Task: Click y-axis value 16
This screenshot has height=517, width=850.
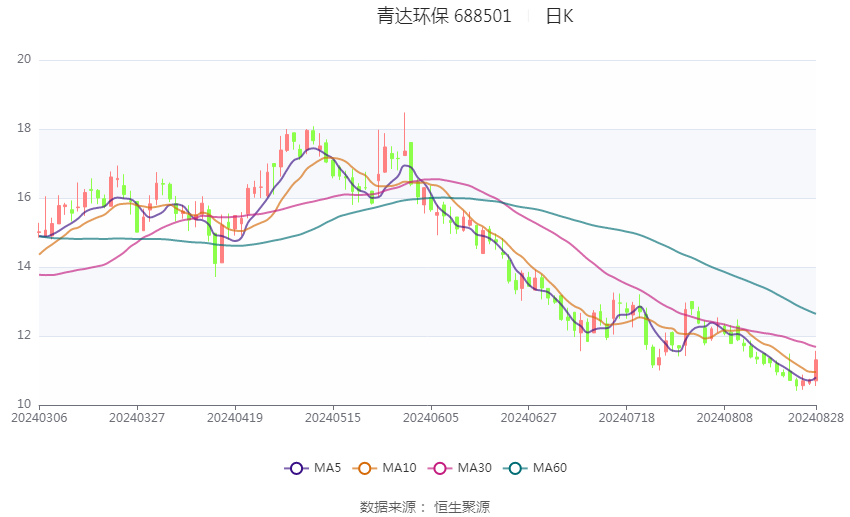Action: click(x=24, y=197)
